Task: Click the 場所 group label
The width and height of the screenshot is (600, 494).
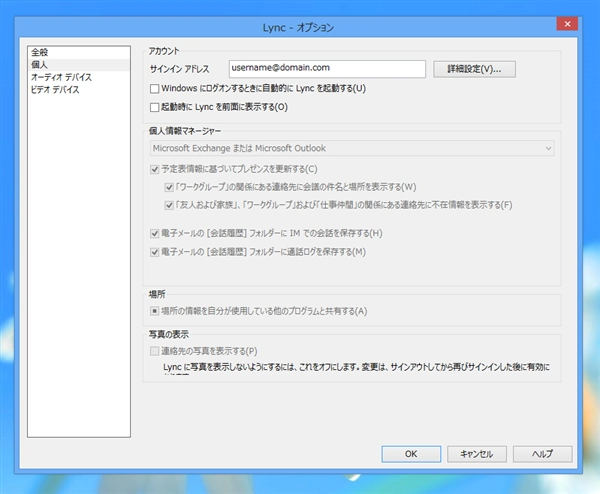Action: 157,294
